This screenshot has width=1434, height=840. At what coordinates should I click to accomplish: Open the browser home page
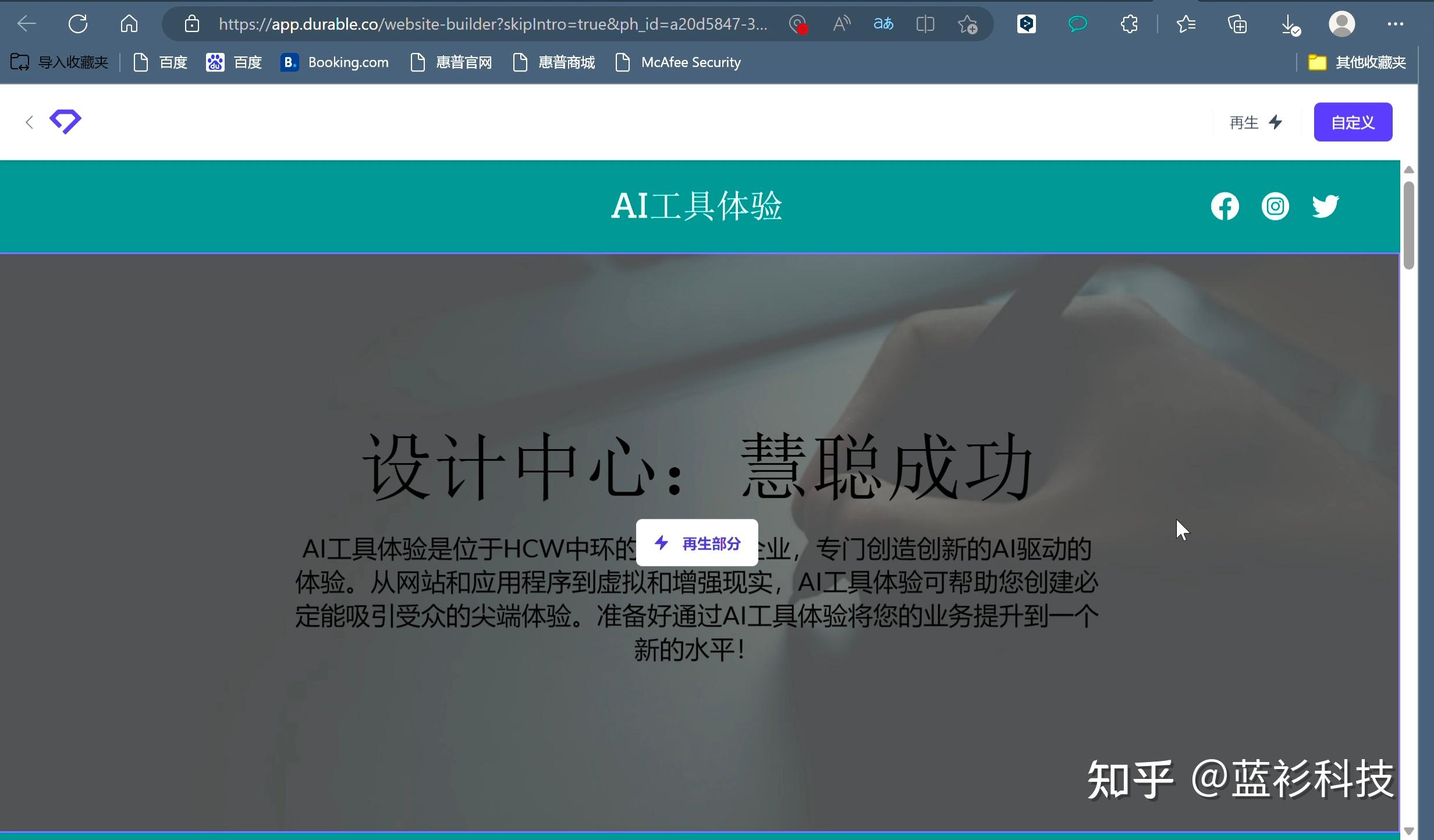[129, 24]
